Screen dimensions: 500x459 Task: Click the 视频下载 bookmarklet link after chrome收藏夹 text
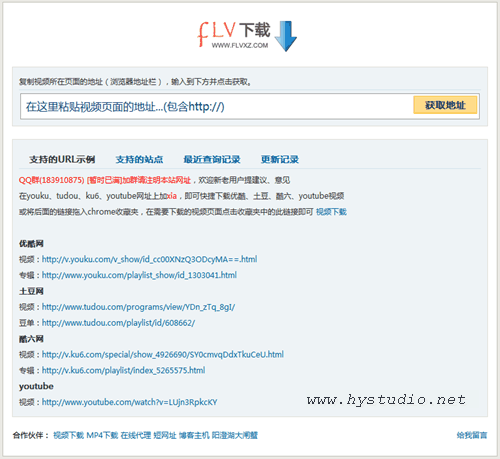point(331,212)
